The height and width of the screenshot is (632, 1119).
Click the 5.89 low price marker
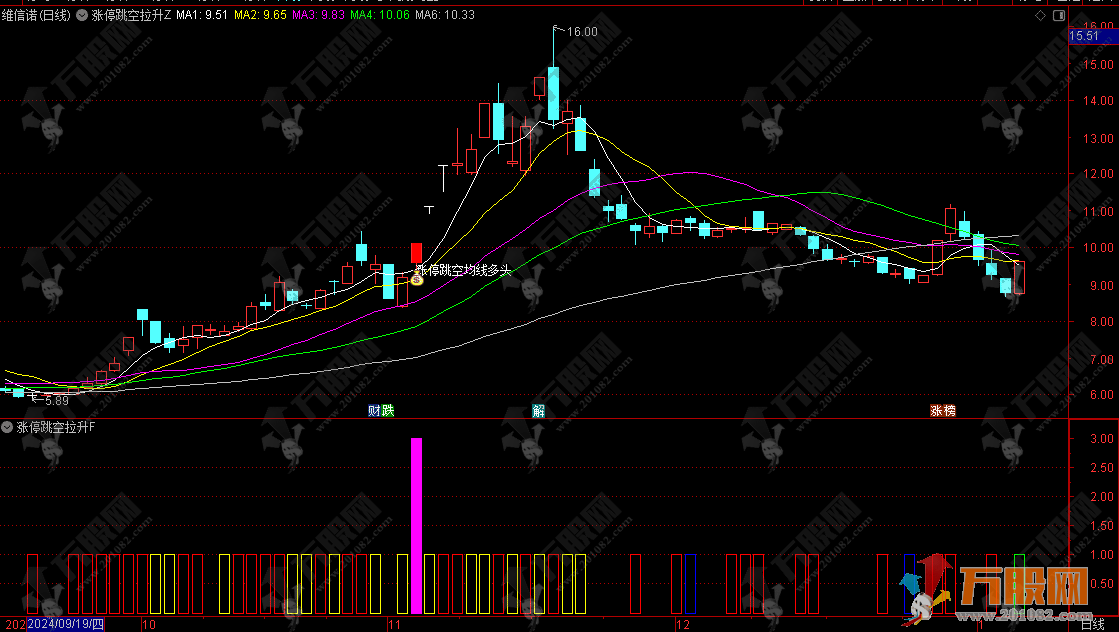(56, 401)
